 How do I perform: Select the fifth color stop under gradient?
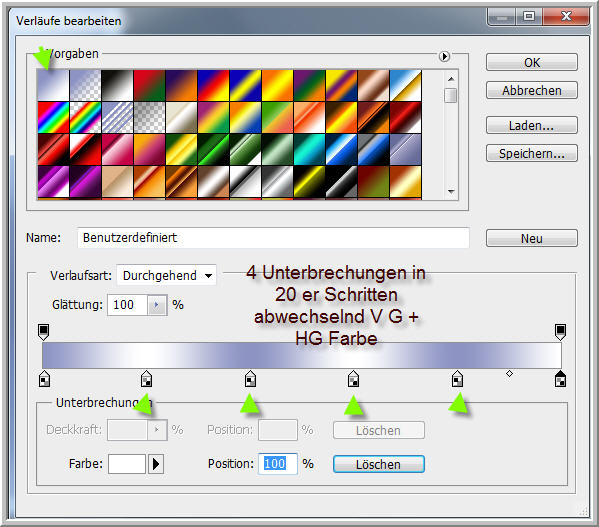tap(457, 378)
